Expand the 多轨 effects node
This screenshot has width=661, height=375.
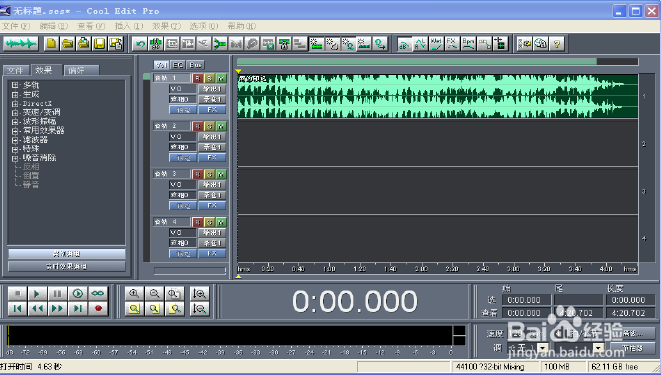coord(15,86)
